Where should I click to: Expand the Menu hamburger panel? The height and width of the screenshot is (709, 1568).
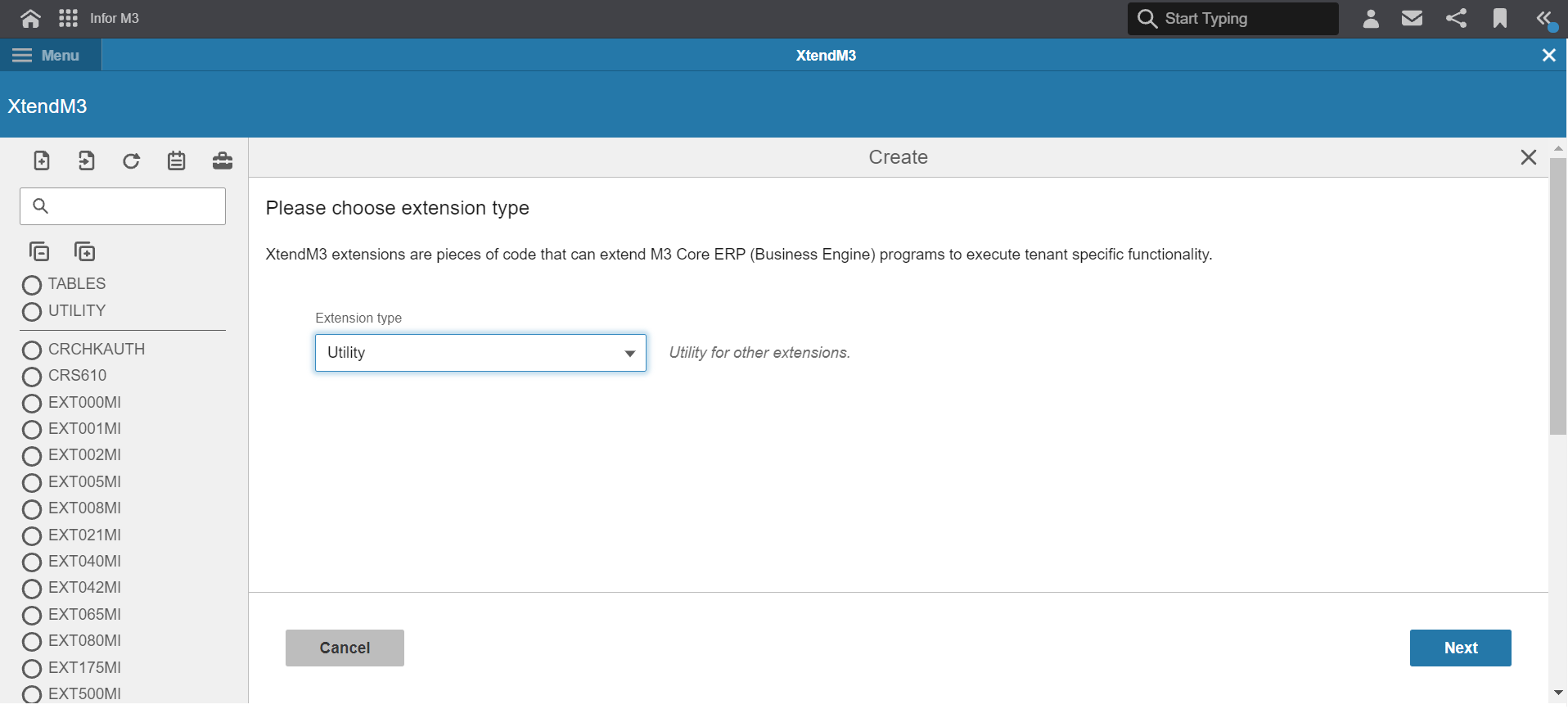[x=47, y=56]
